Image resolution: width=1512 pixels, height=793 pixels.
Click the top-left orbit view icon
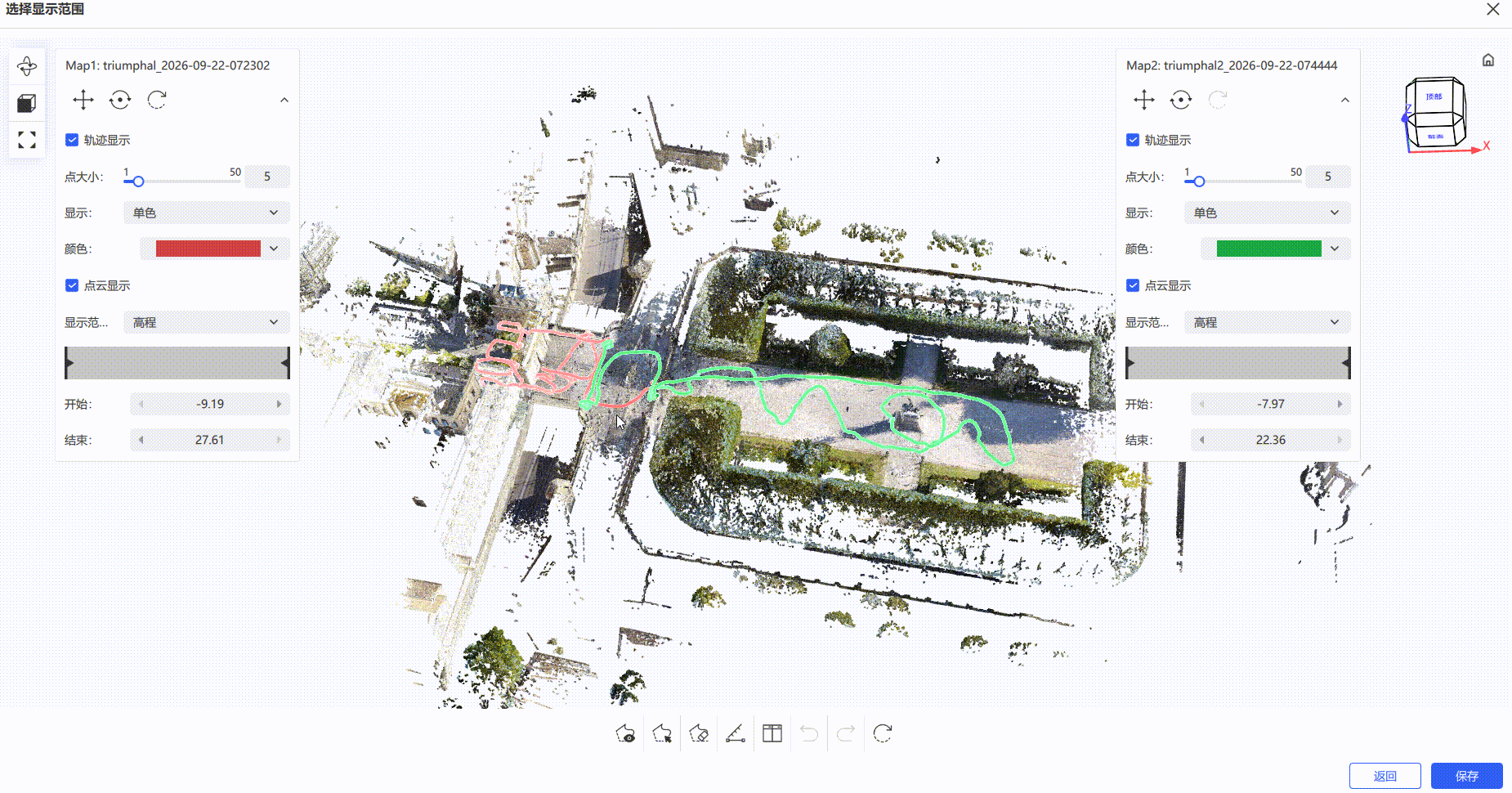27,66
